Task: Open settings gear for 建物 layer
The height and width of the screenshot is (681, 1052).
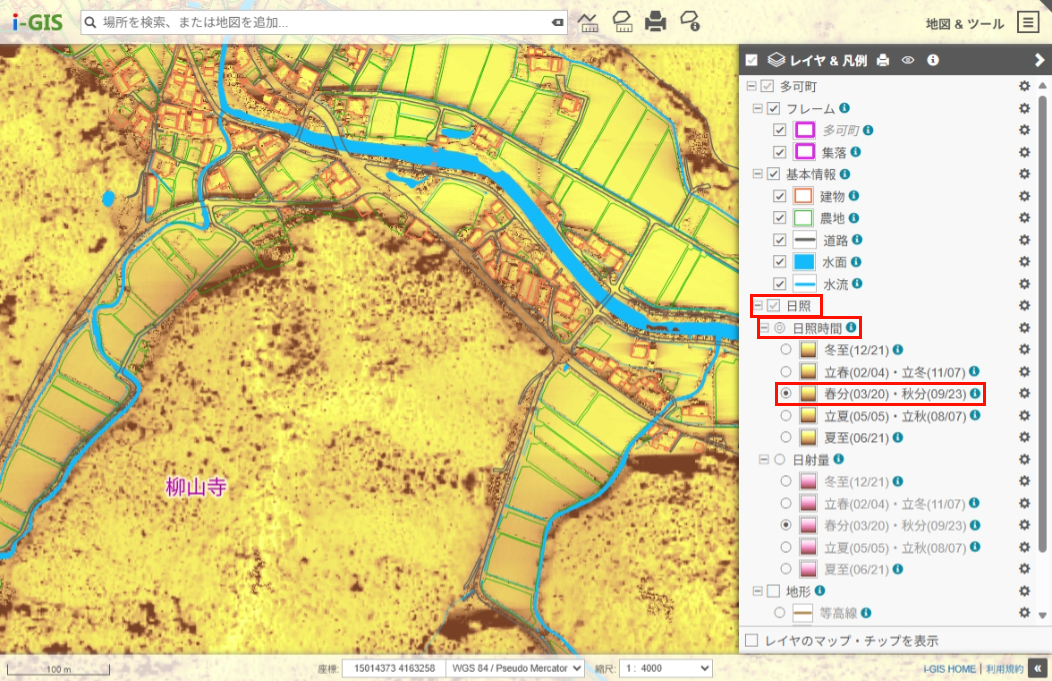Action: coord(1024,196)
